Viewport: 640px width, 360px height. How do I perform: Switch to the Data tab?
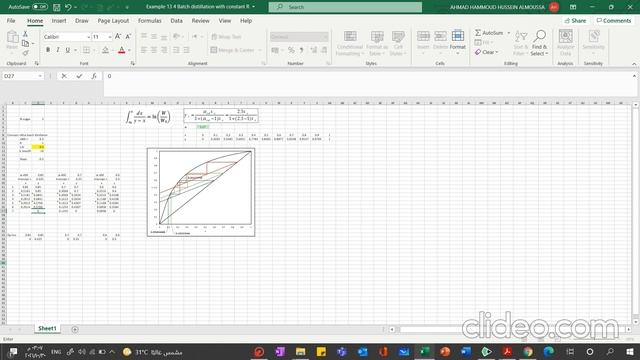[x=176, y=20]
